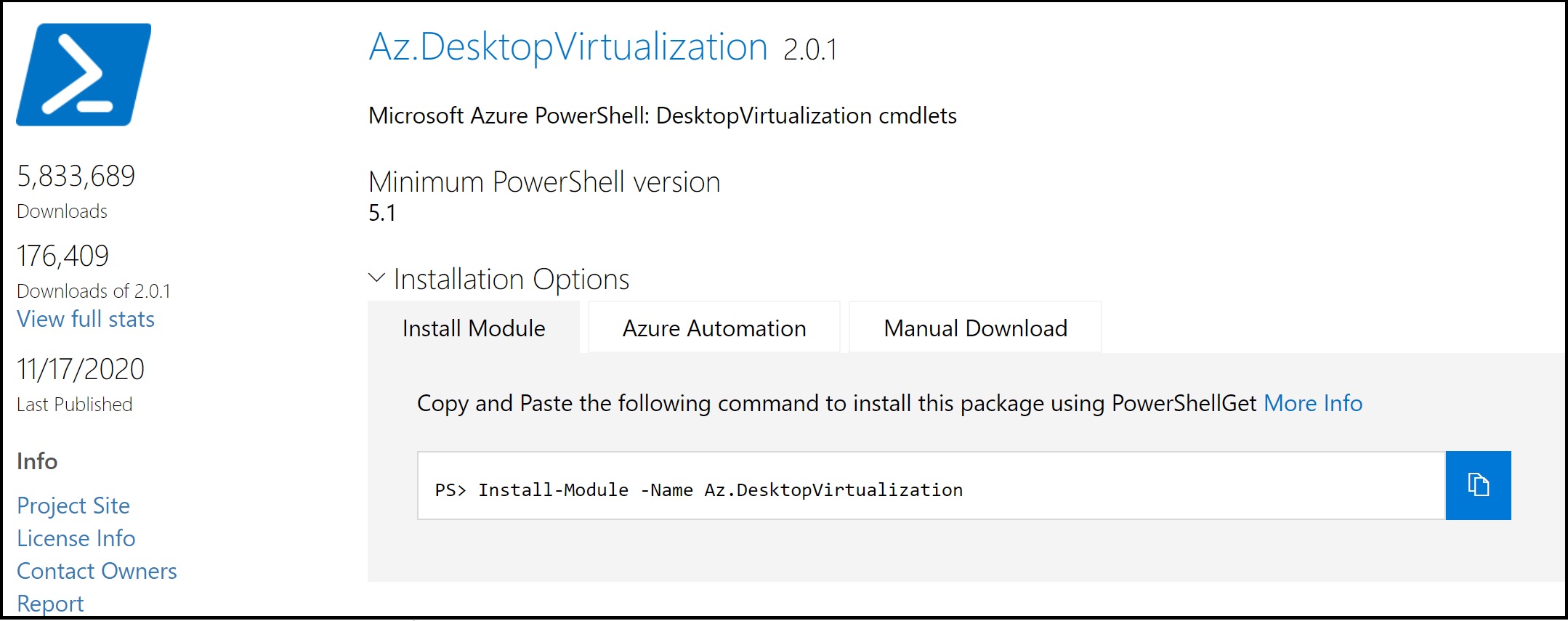The image size is (1568, 621).
Task: Click the Contact Owners link
Action: (97, 571)
